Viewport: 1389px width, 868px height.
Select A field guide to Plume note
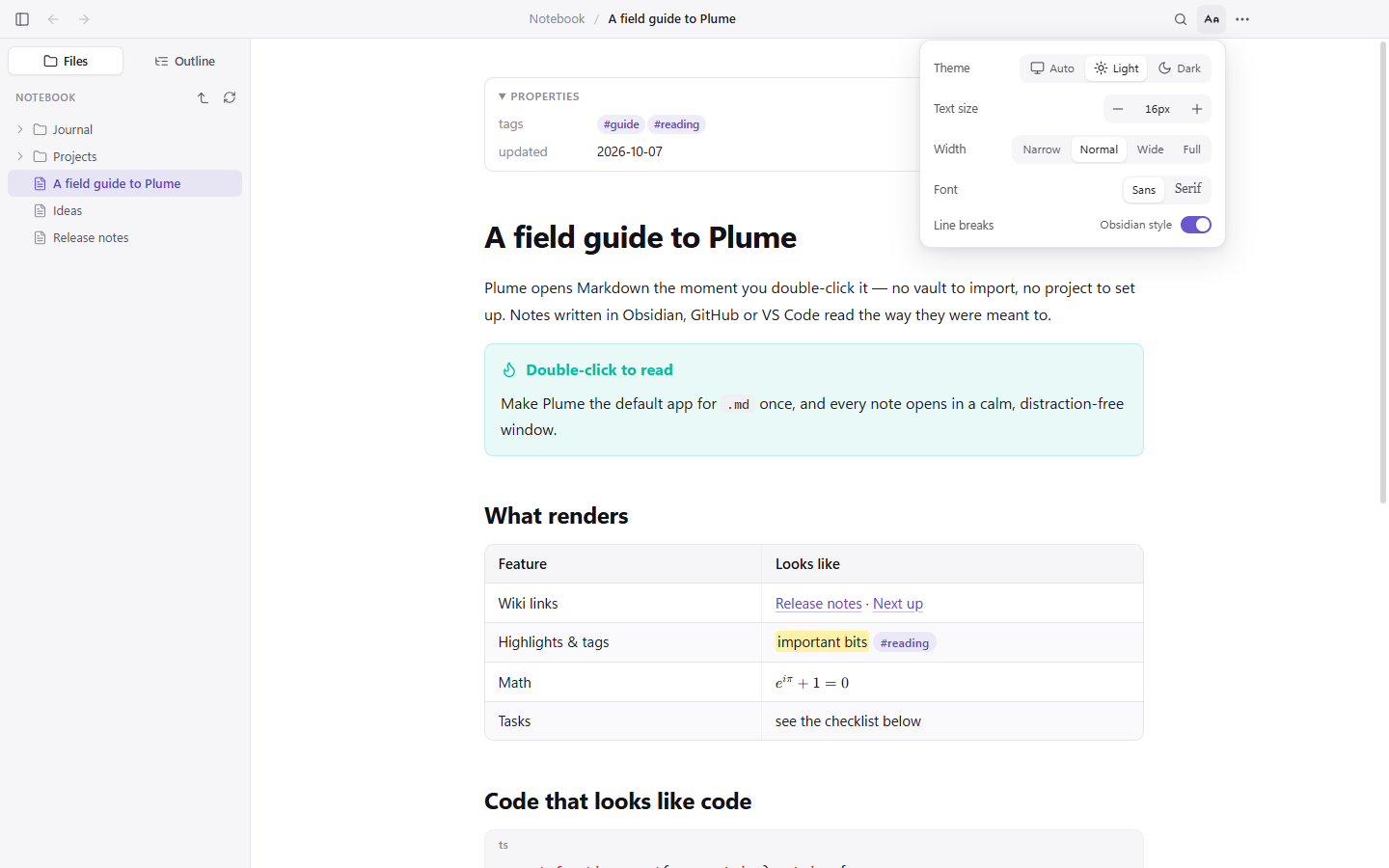(x=124, y=183)
